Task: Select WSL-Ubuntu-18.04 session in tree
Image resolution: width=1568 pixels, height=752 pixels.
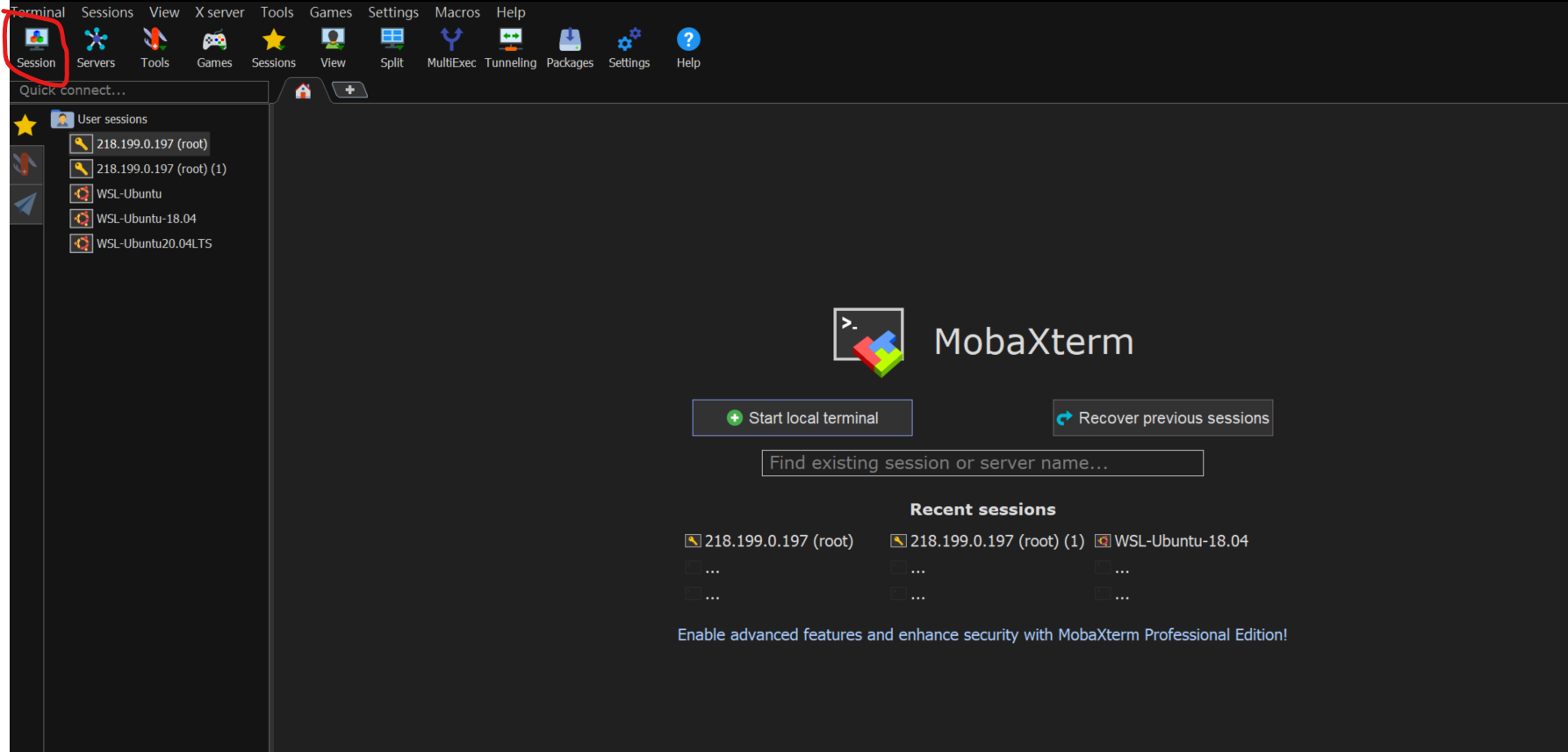Action: click(133, 219)
